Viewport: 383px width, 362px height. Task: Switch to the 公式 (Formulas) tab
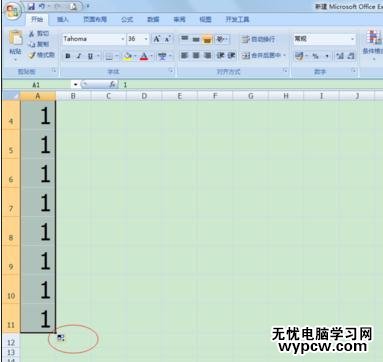coord(127,20)
